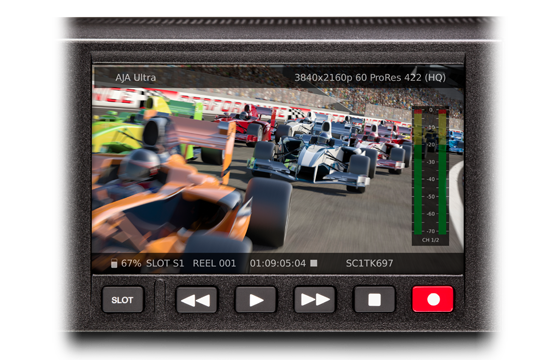Image resolution: width=545 pixels, height=360 pixels.
Task: Click the AJA Ultra device name
Action: (x=136, y=77)
